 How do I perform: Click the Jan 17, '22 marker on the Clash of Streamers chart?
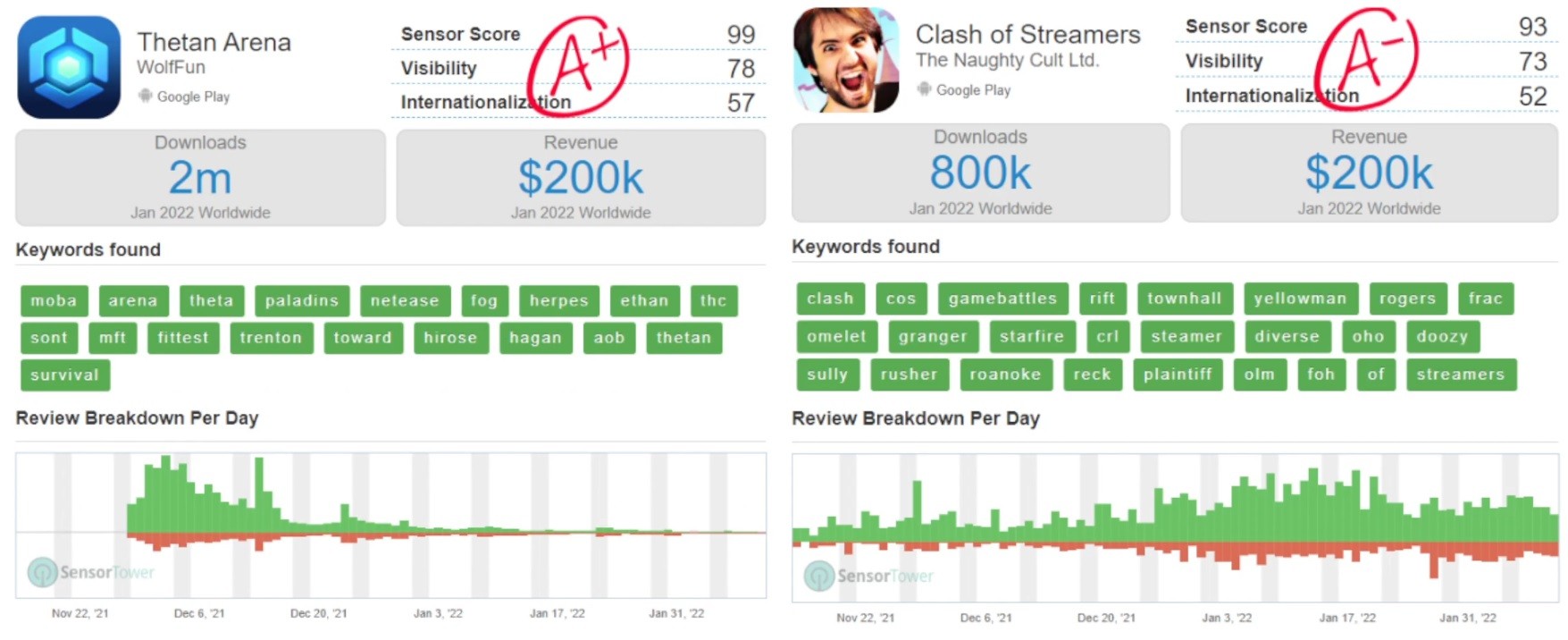point(1347,618)
